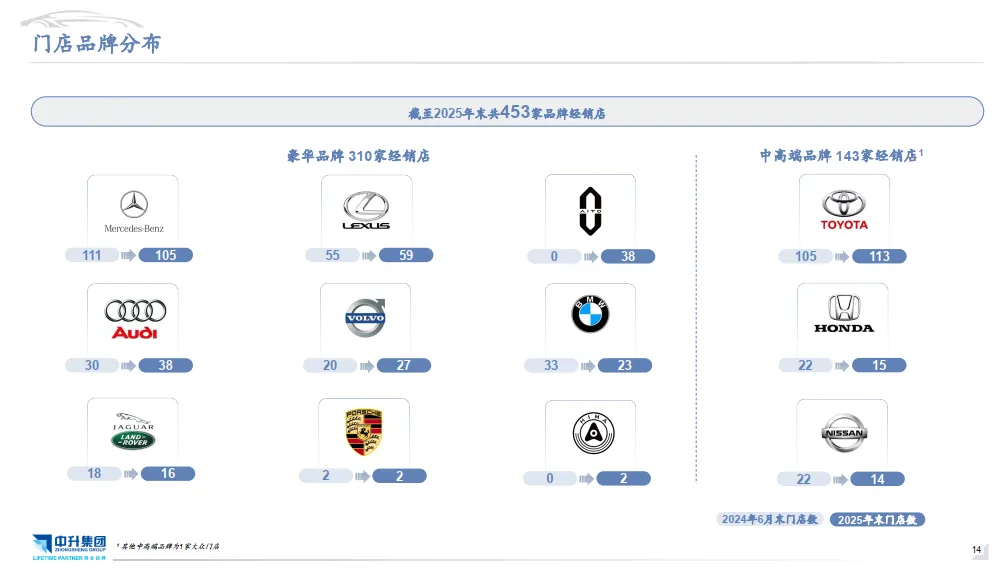The height and width of the screenshot is (574, 999).
Task: Click Jaguar Land Rover 2024 value 18
Action: (x=94, y=474)
